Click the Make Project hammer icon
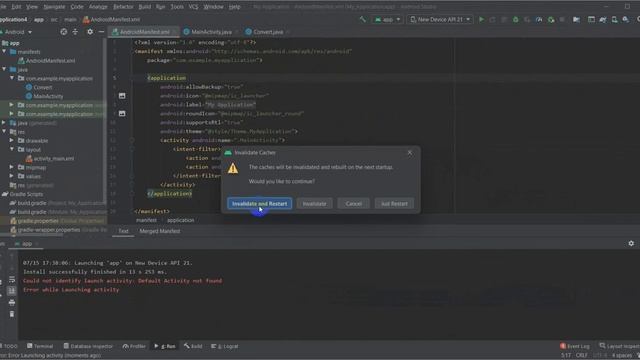The width and height of the screenshot is (640, 360). [x=362, y=19]
